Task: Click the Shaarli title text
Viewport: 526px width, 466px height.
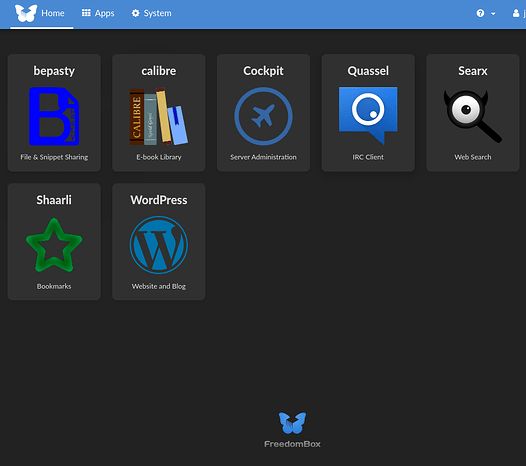Action: pos(54,200)
